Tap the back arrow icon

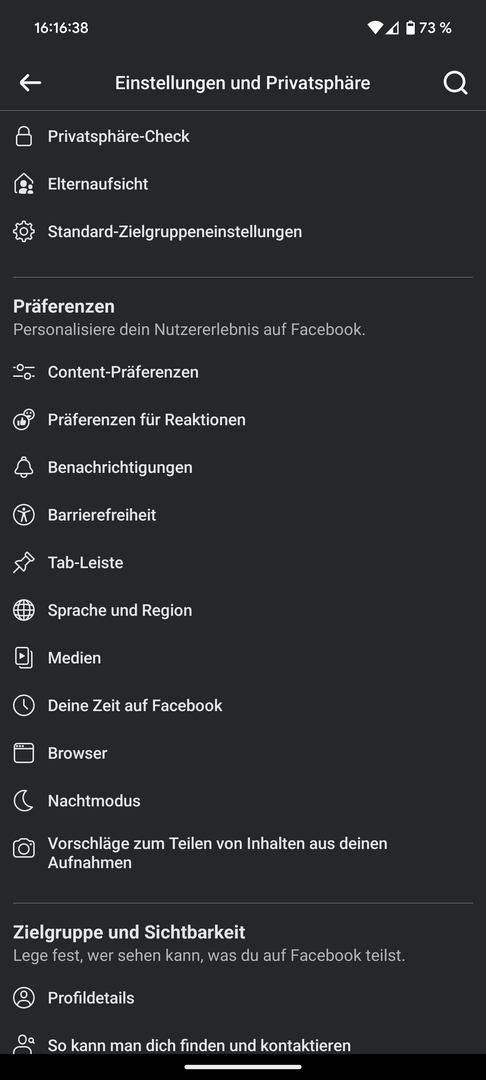30,83
